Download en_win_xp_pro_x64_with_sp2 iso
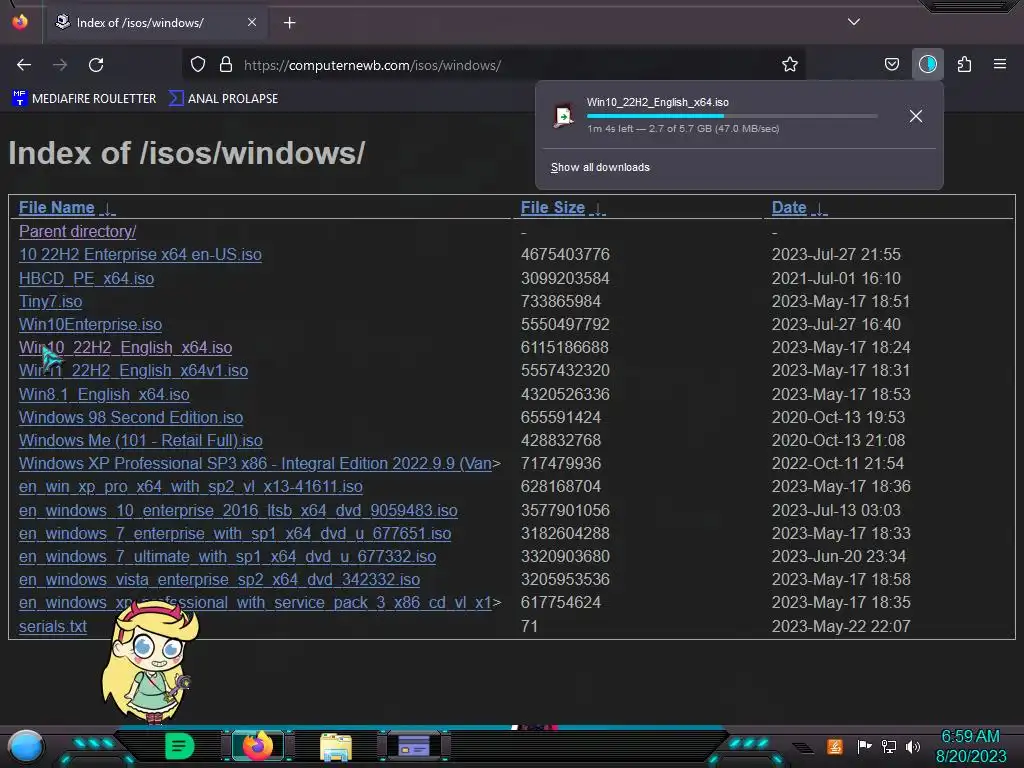Image resolution: width=1024 pixels, height=768 pixels. 191,487
